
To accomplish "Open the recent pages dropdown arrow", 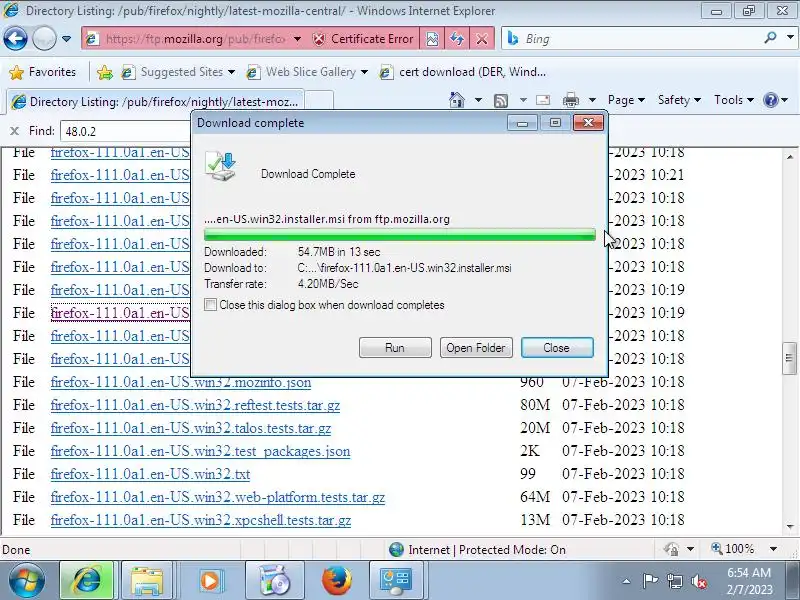I will [66, 39].
